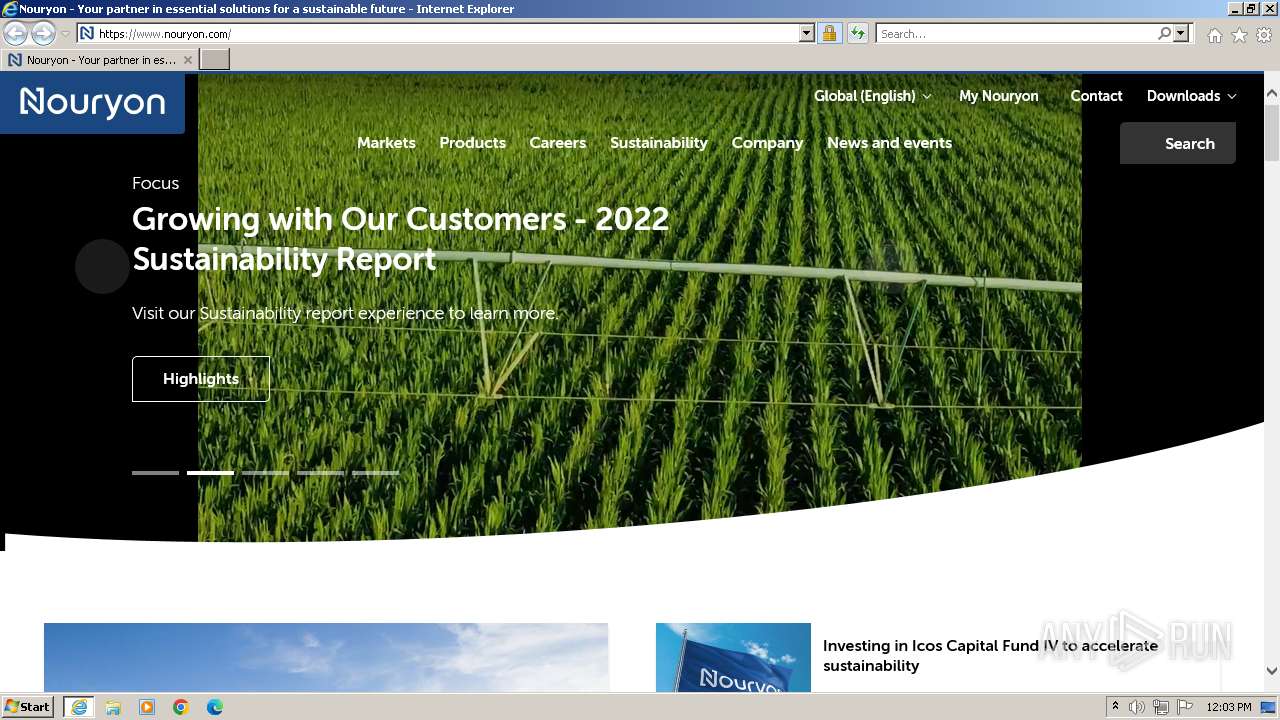Open the browser Home icon

[x=1214, y=35]
